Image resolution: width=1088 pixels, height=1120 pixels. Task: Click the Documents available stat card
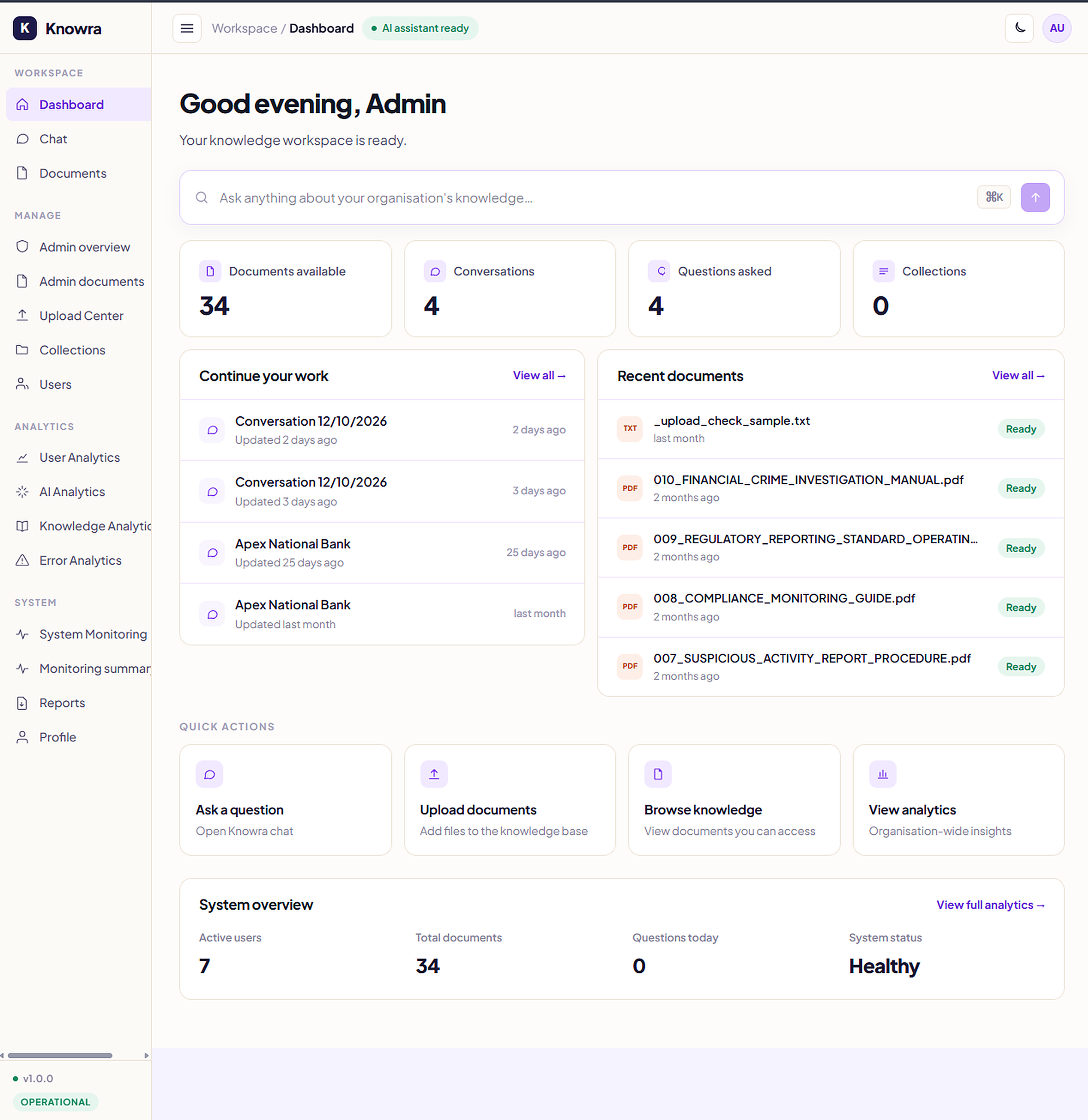[285, 288]
